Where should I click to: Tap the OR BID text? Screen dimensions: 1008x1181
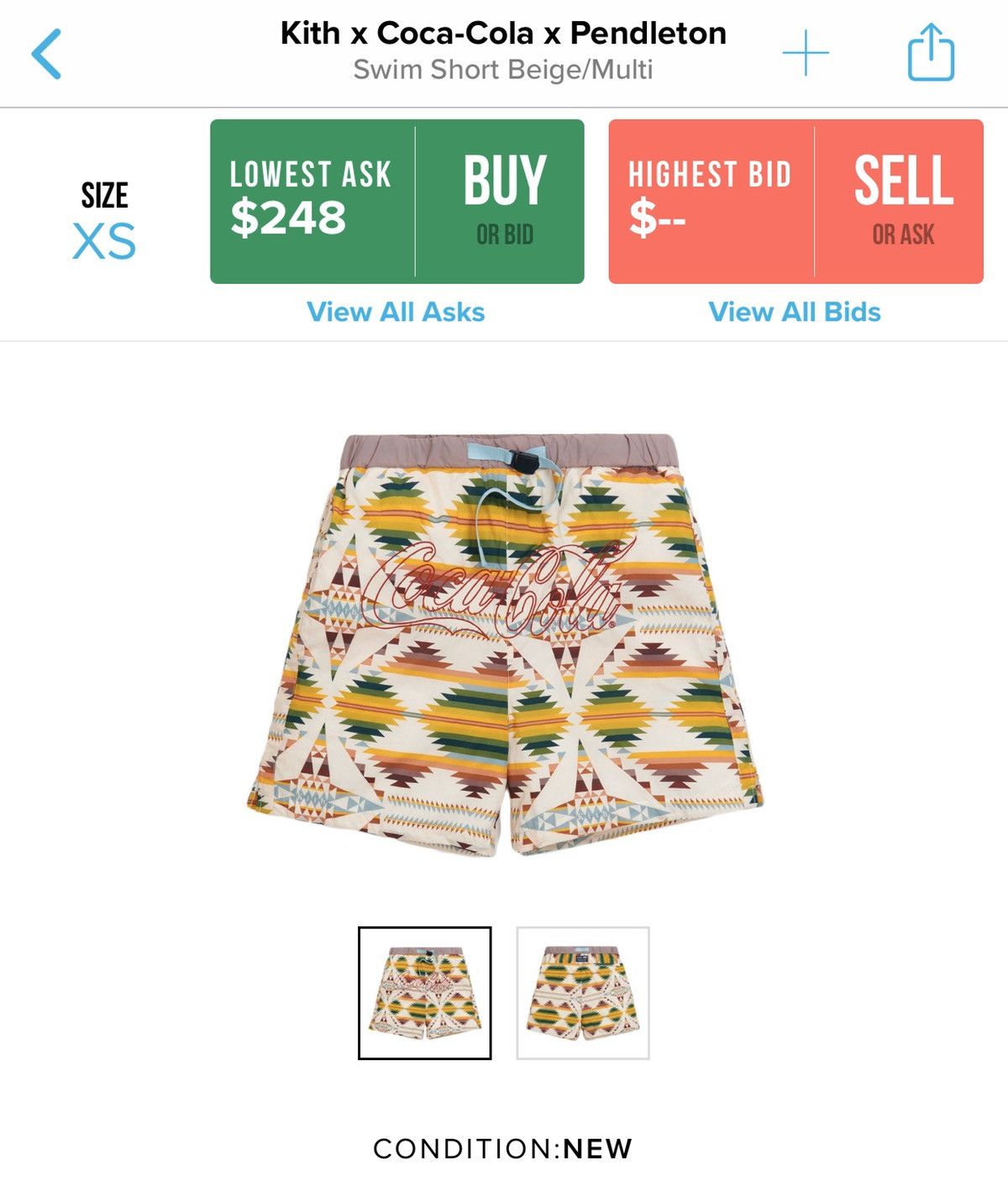coord(505,234)
